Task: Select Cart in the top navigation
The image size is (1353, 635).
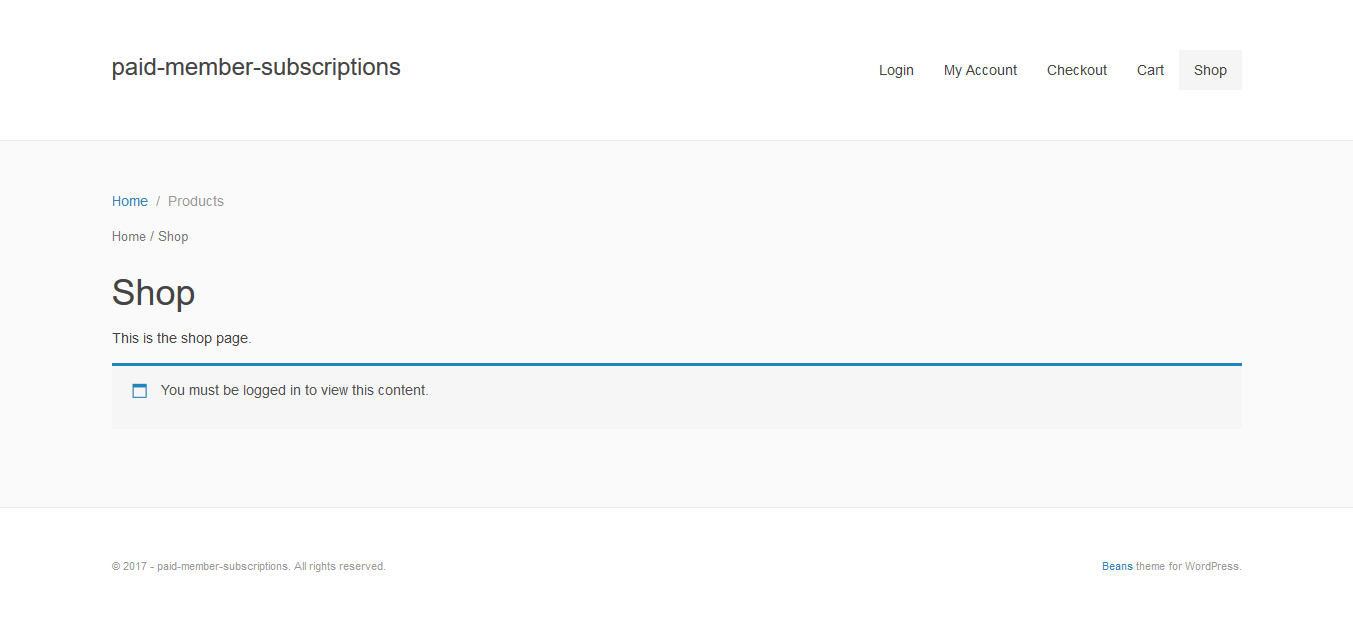Action: [1150, 70]
